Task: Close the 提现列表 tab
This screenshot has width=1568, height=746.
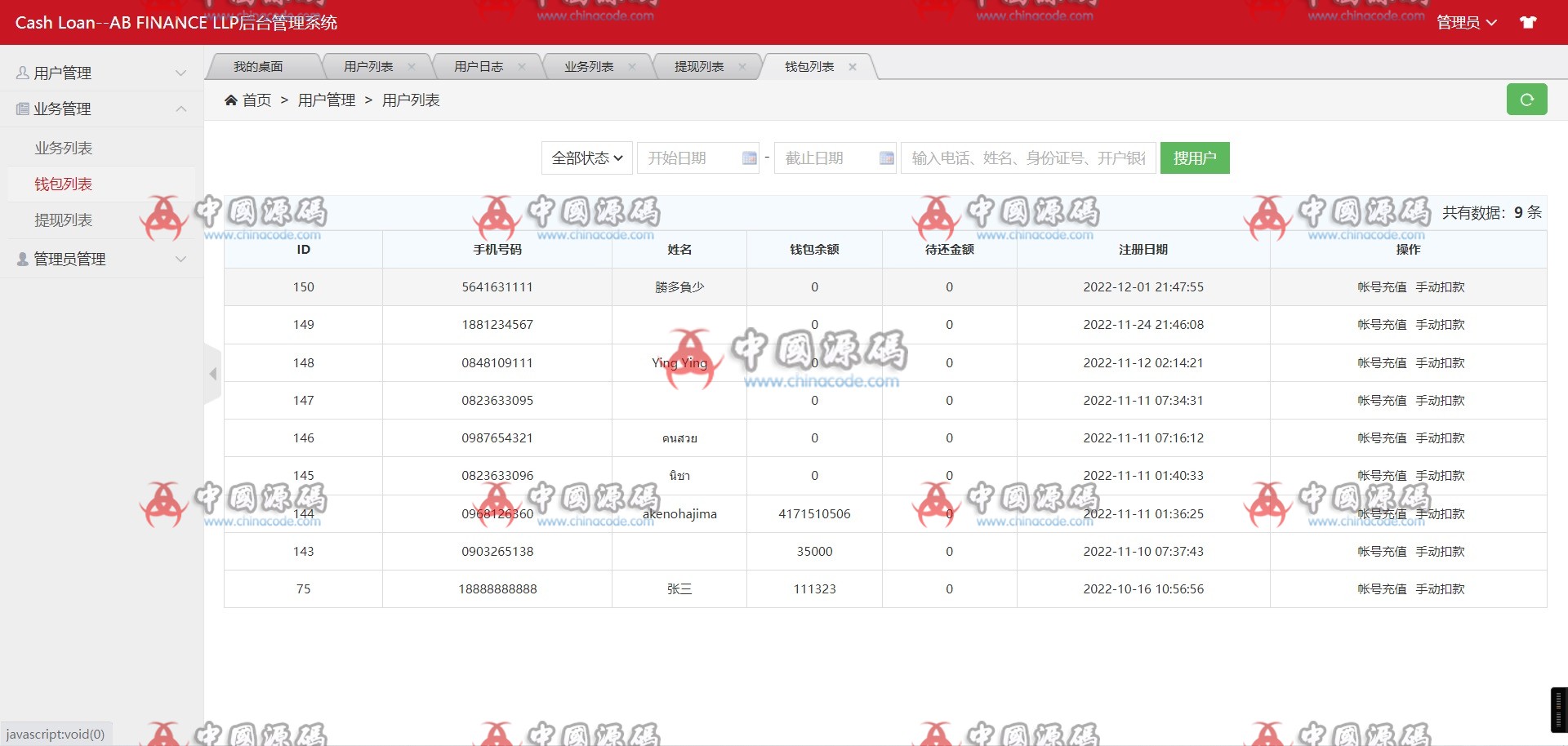Action: coord(742,67)
